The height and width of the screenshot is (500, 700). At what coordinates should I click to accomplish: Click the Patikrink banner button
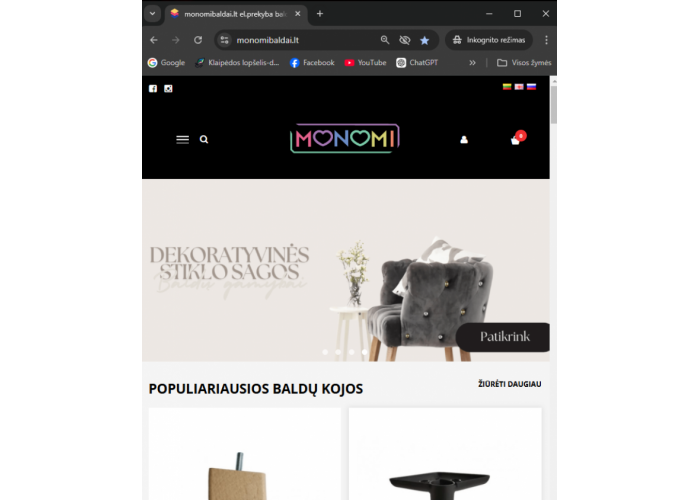tap(503, 337)
